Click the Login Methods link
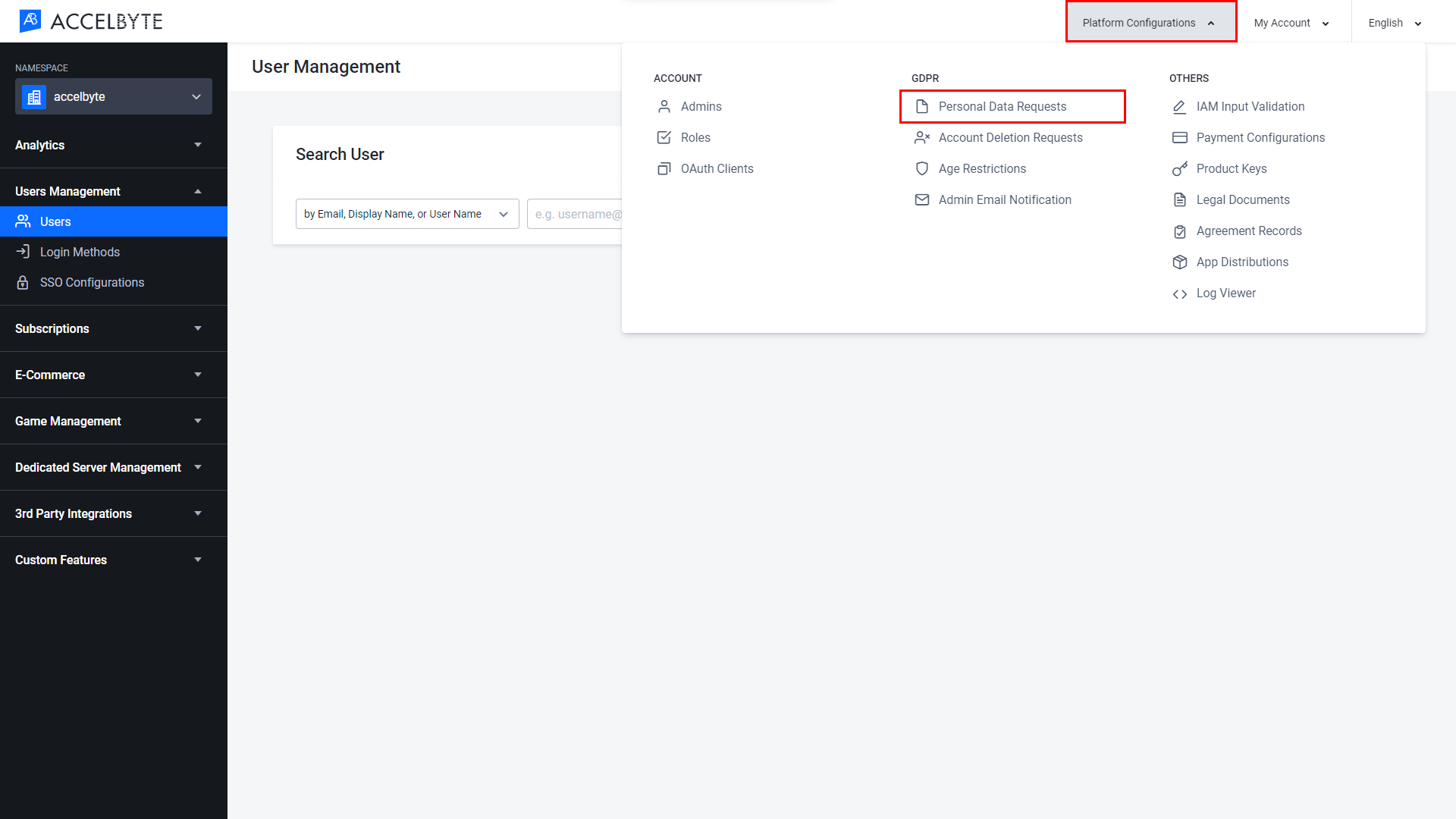Screen dimensions: 1456x819 click(79, 251)
